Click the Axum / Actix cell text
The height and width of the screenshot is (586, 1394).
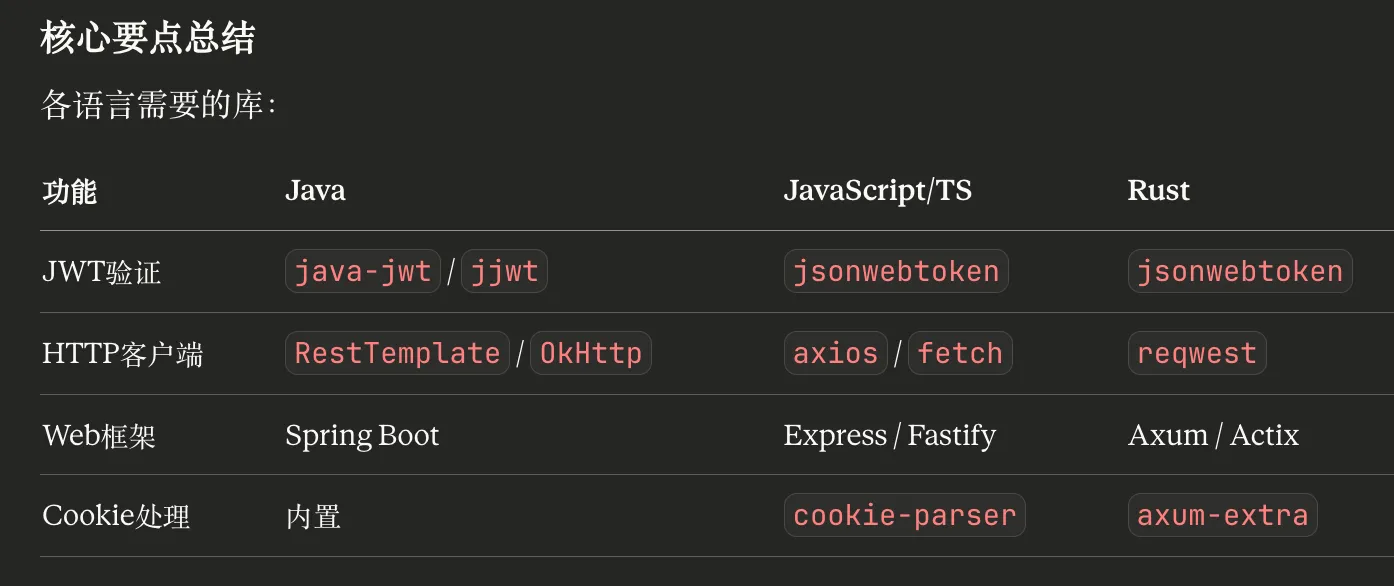click(x=1213, y=435)
